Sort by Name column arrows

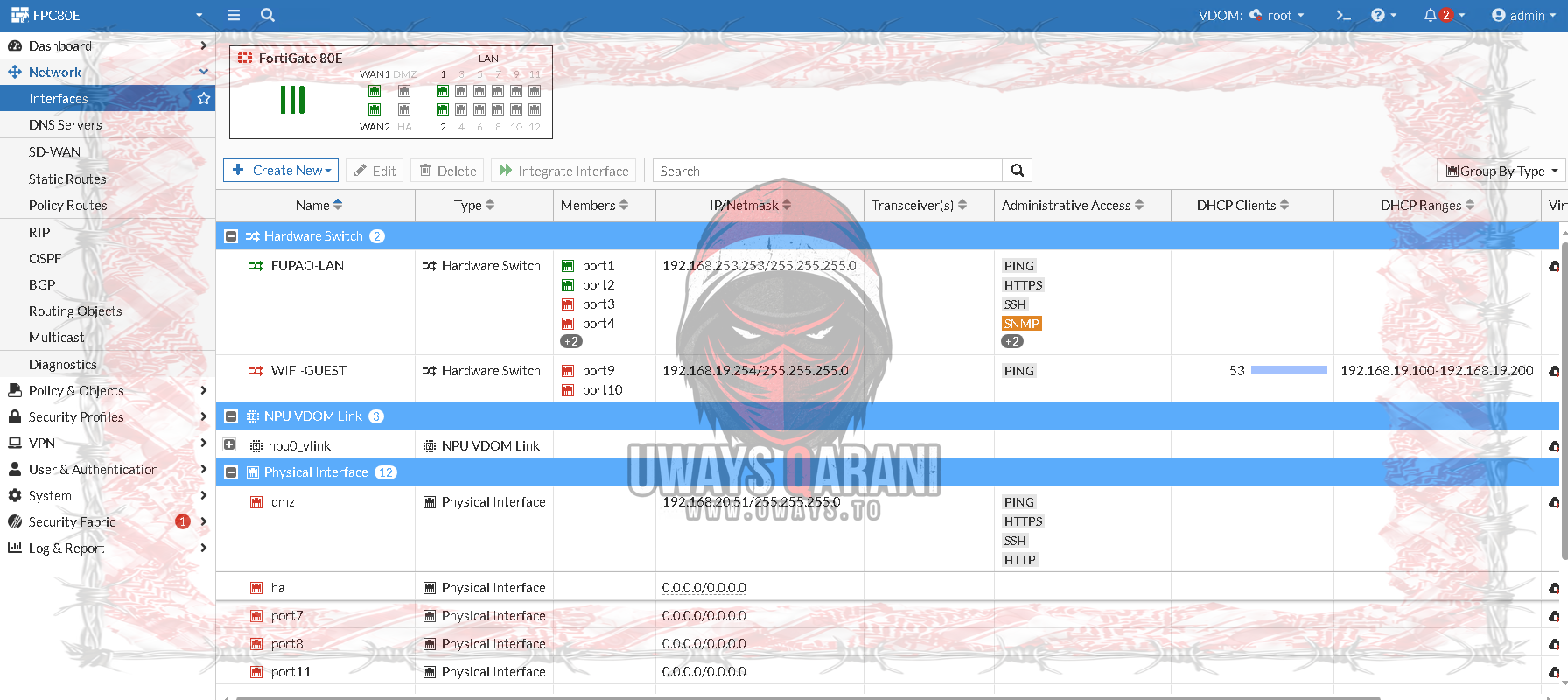point(338,205)
